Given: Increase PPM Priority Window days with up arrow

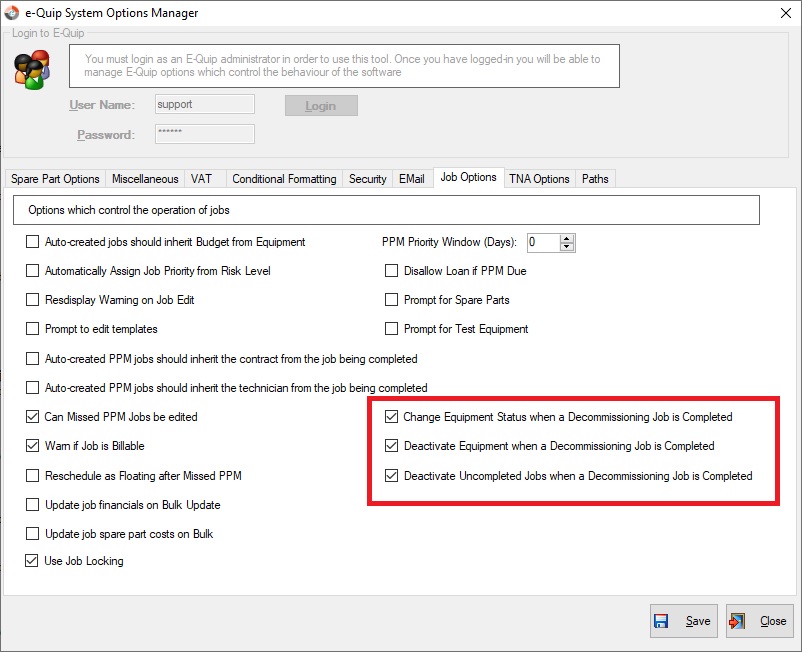Looking at the screenshot, I should (x=566, y=239).
